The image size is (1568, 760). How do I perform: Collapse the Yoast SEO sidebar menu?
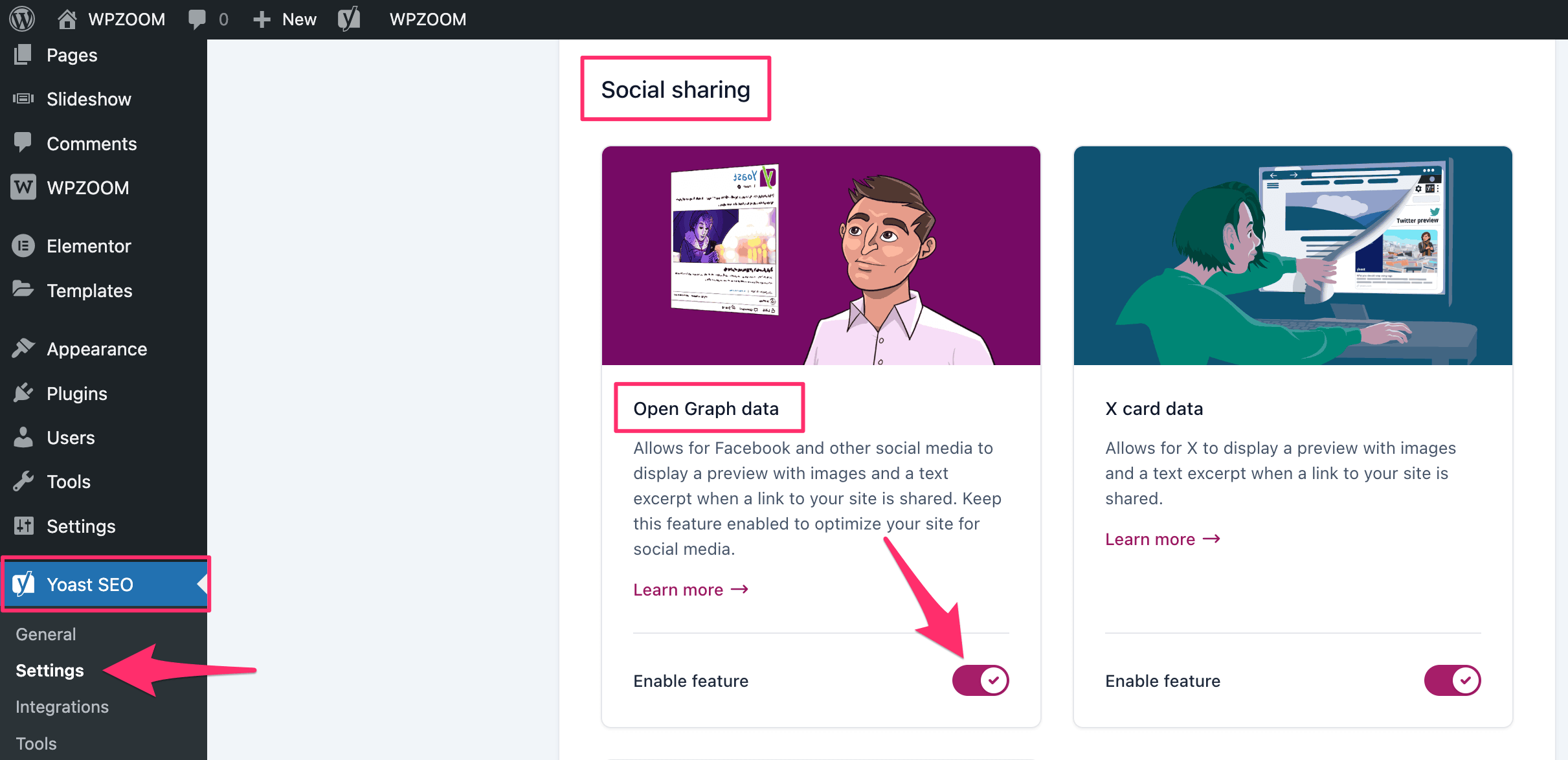pyautogui.click(x=90, y=584)
